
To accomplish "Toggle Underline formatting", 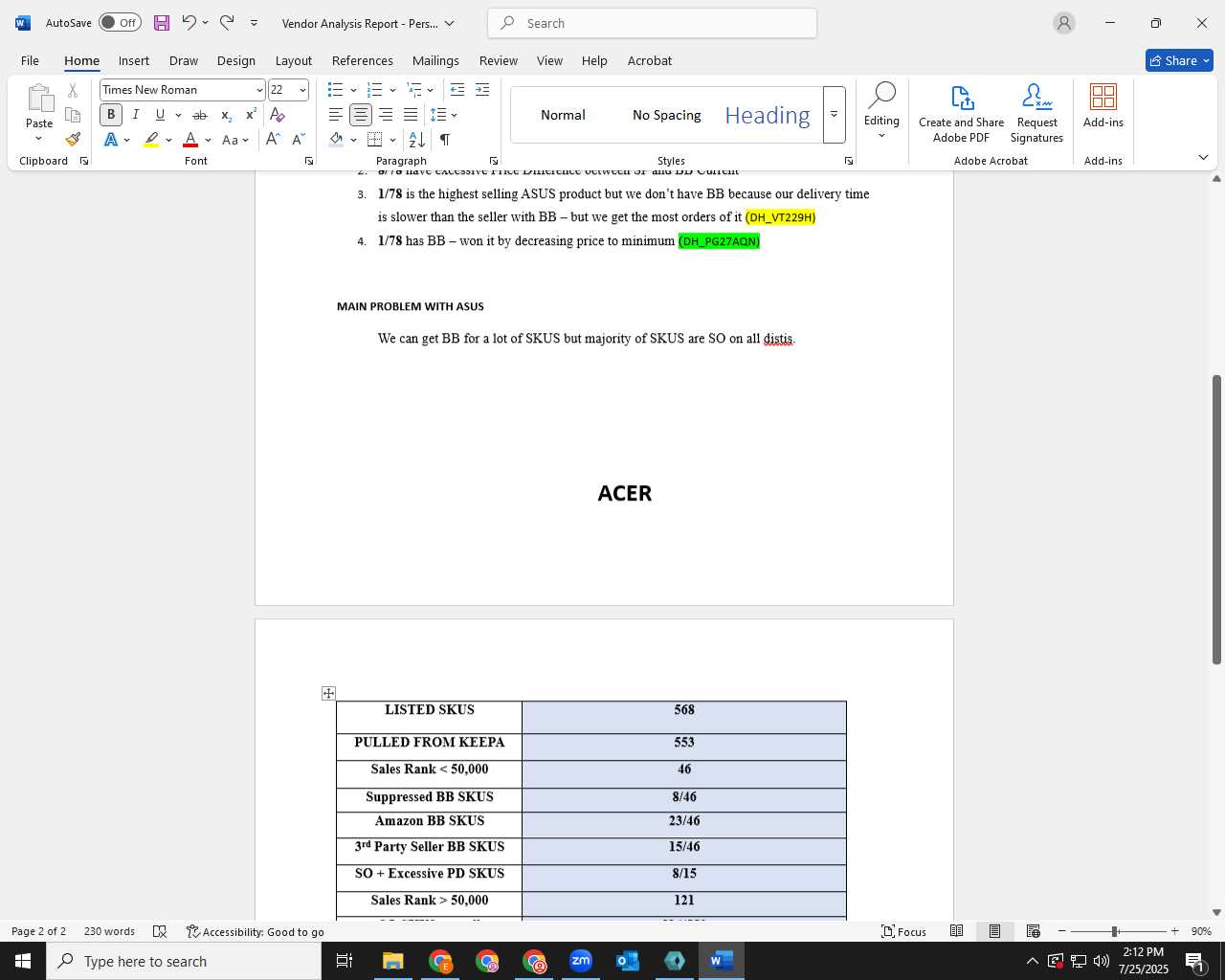I will [x=160, y=115].
